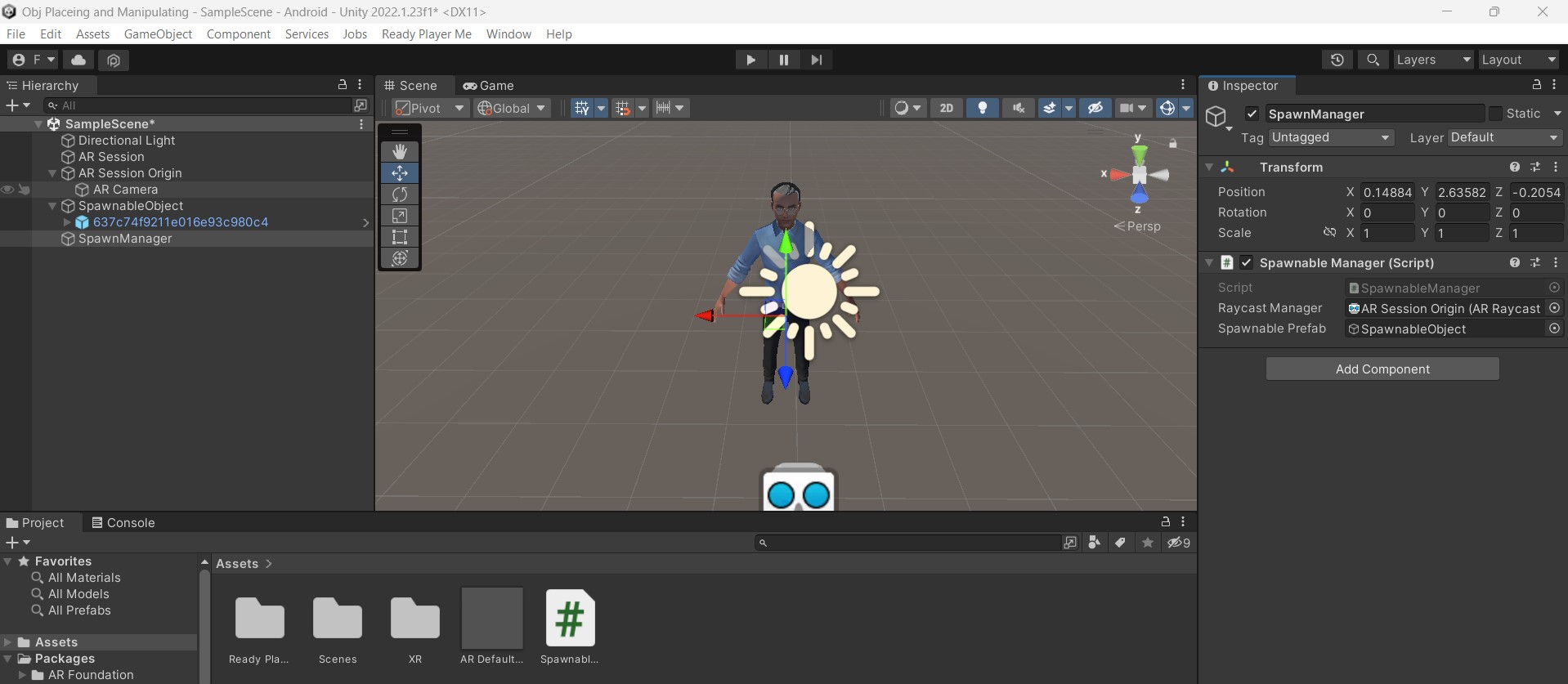
Task: Toggle scene audio mute icon
Action: coord(1019,108)
